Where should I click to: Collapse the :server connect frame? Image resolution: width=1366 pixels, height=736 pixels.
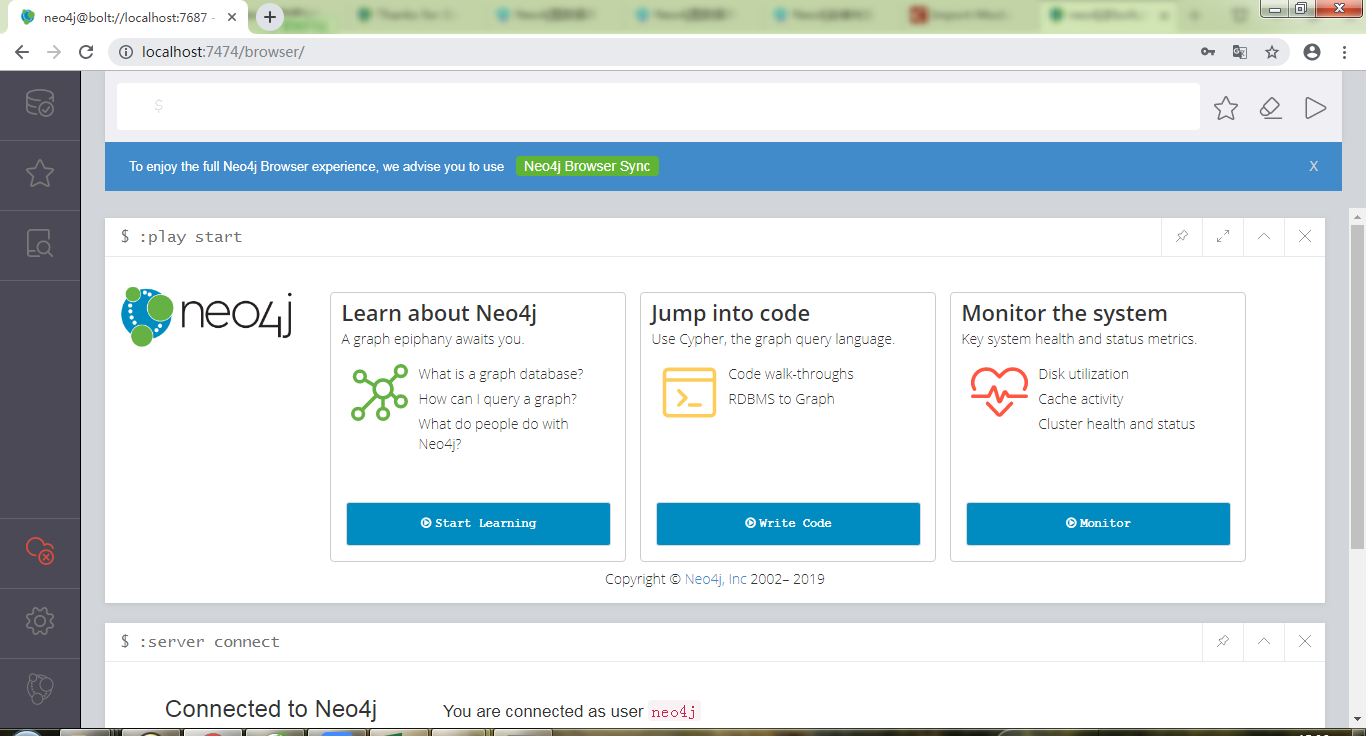(1264, 642)
